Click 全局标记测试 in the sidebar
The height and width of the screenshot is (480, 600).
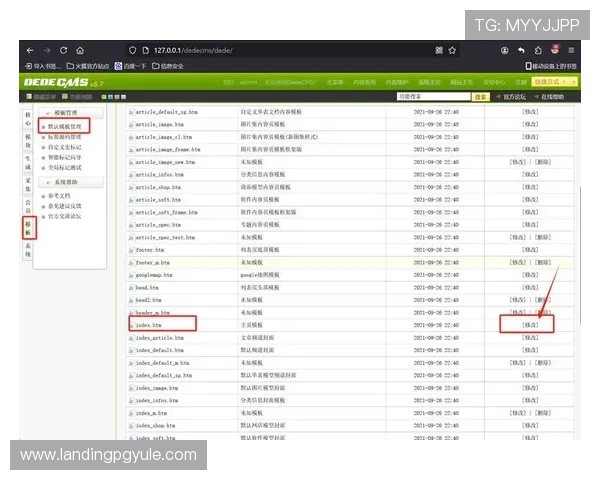pos(67,167)
